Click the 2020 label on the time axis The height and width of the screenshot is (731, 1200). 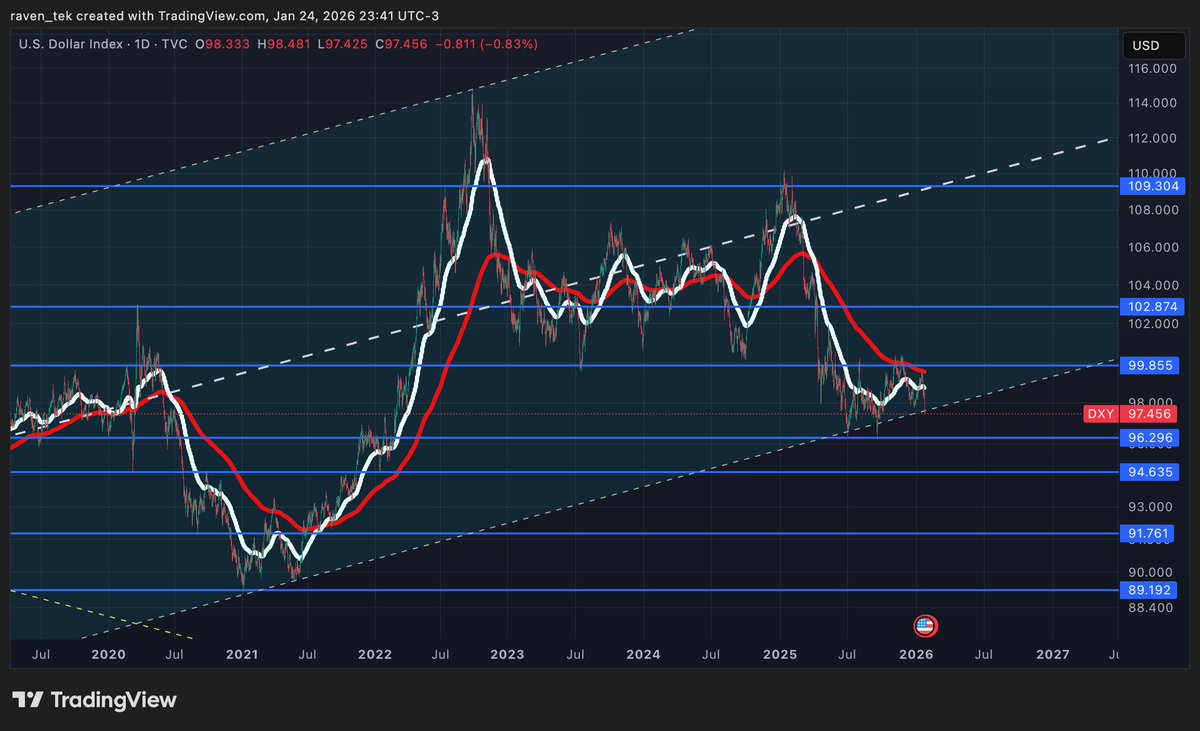pyautogui.click(x=108, y=655)
